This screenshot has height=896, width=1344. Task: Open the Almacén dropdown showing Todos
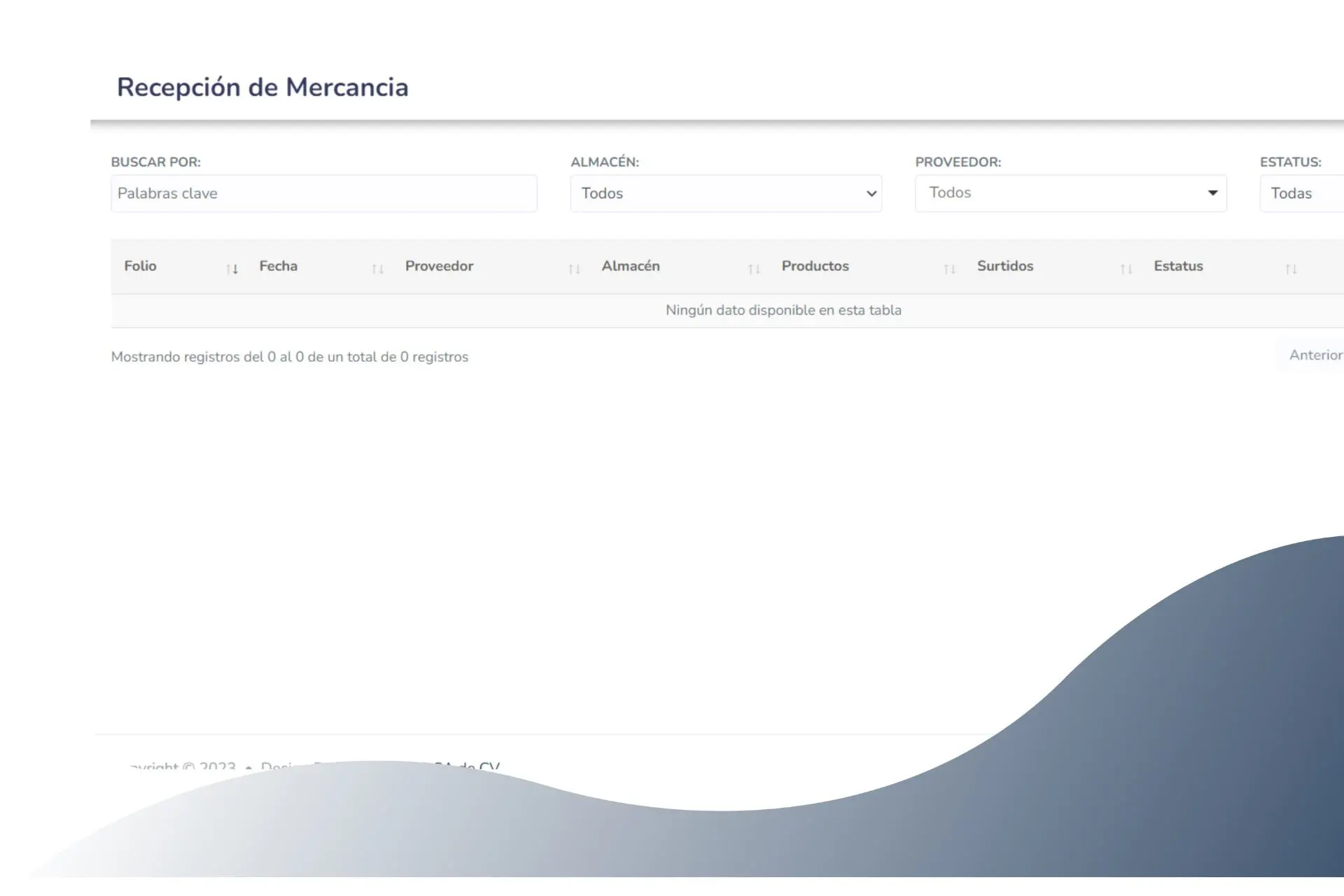pos(726,193)
